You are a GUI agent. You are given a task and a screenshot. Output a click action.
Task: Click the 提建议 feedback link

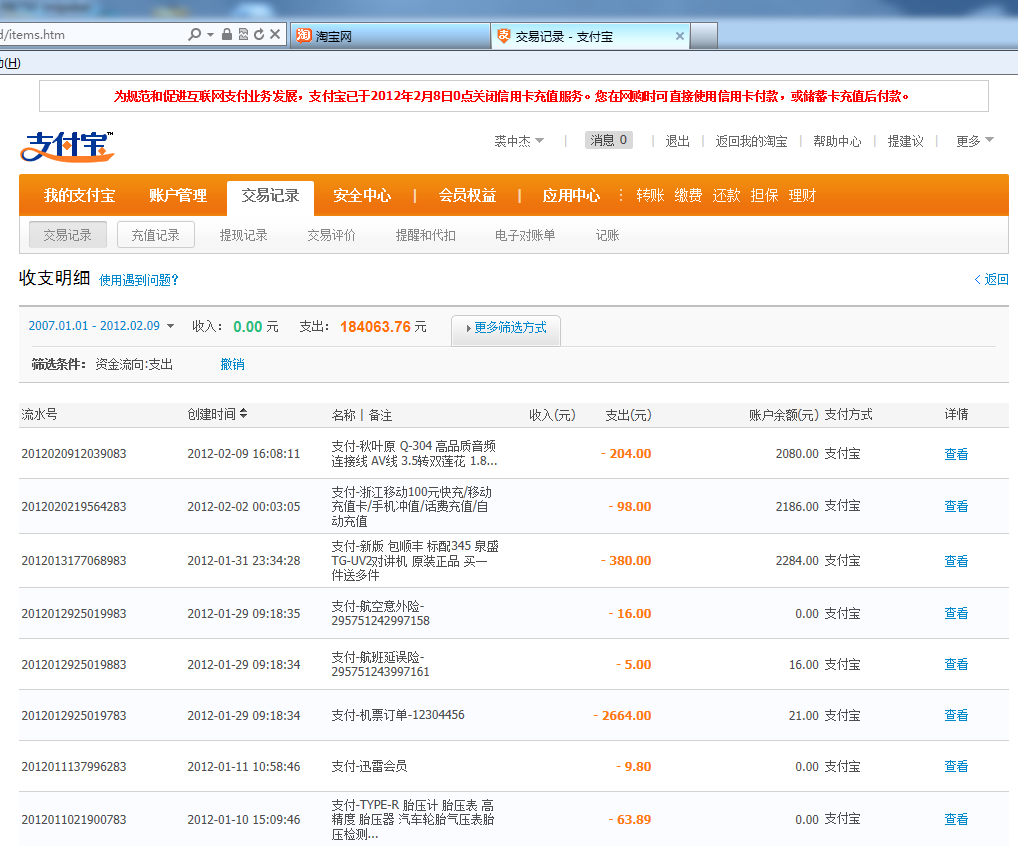coord(906,141)
